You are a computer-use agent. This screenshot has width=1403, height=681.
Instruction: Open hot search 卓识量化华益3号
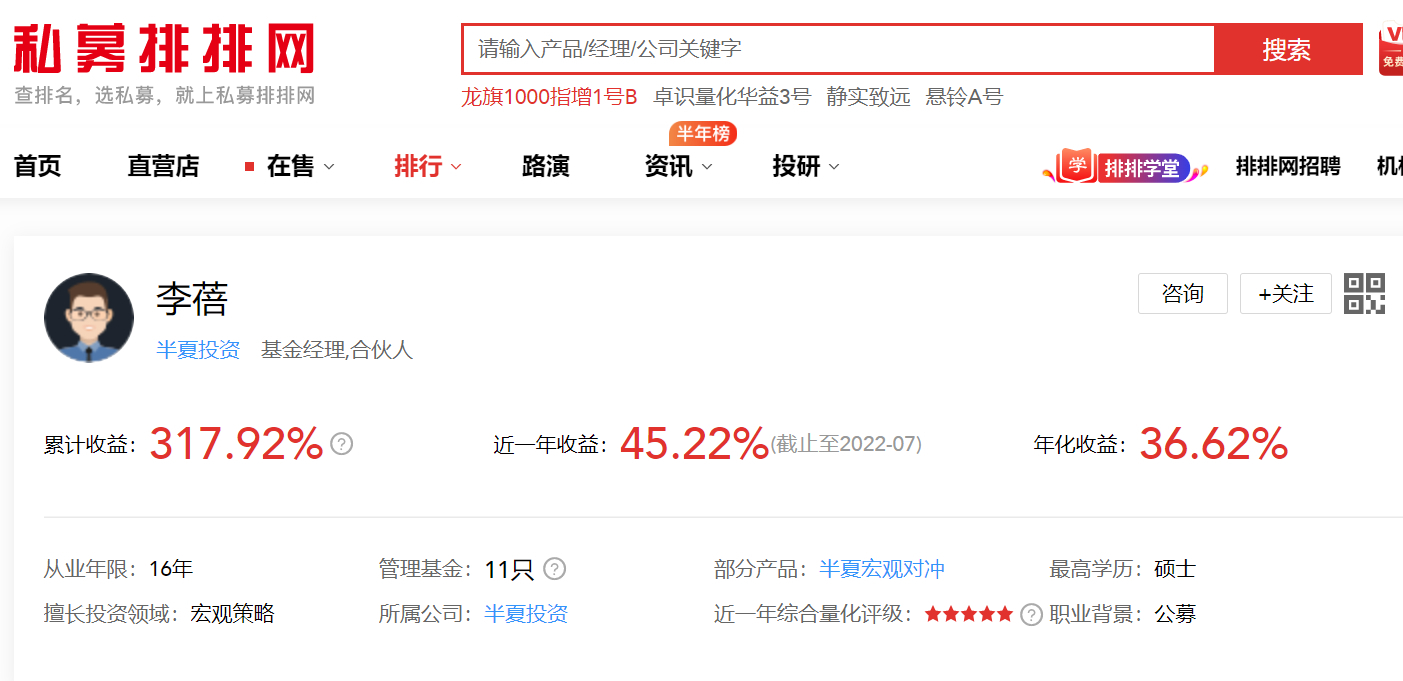pyautogui.click(x=732, y=97)
